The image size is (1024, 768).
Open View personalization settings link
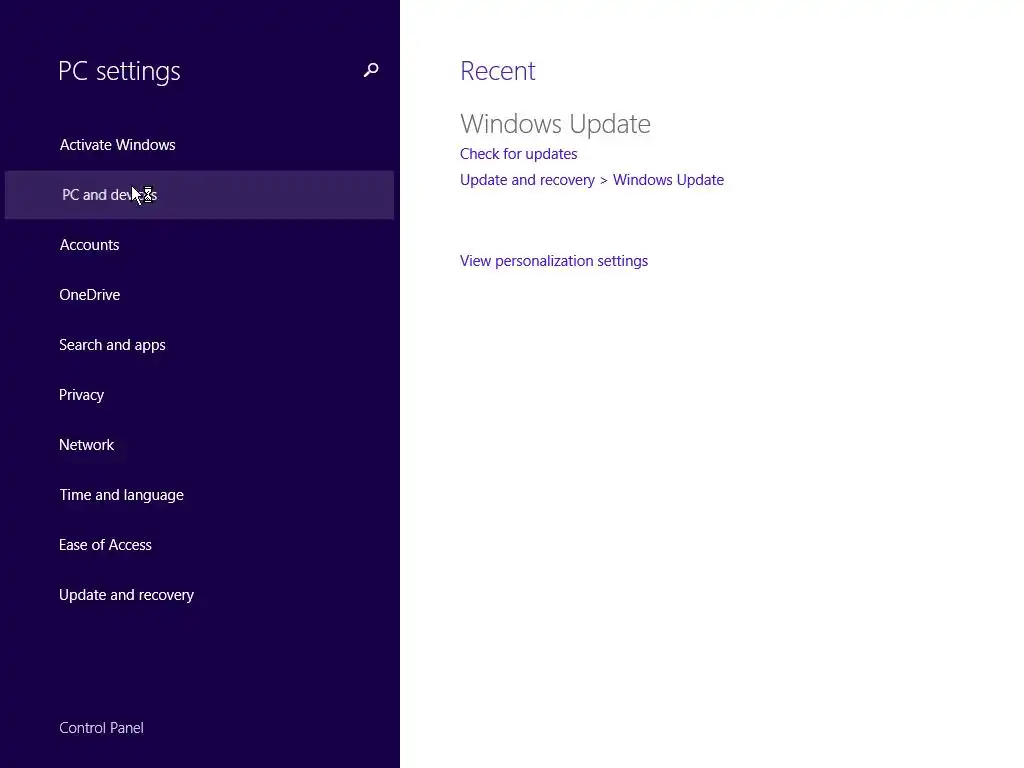554,261
